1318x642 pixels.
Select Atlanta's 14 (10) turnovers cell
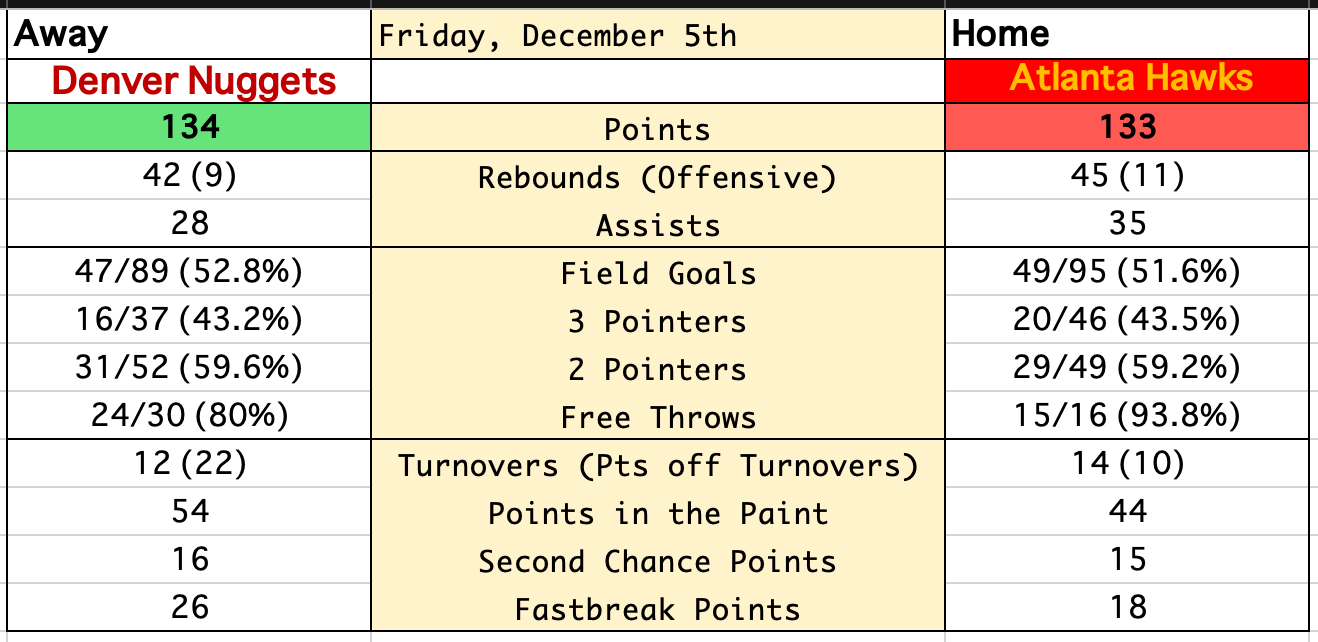tap(1126, 464)
